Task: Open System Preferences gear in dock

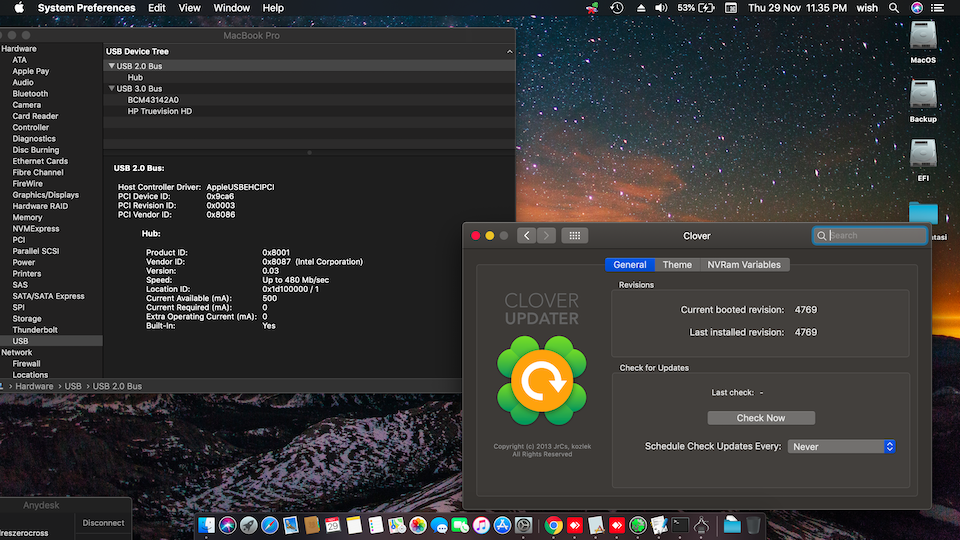Action: pyautogui.click(x=523, y=525)
